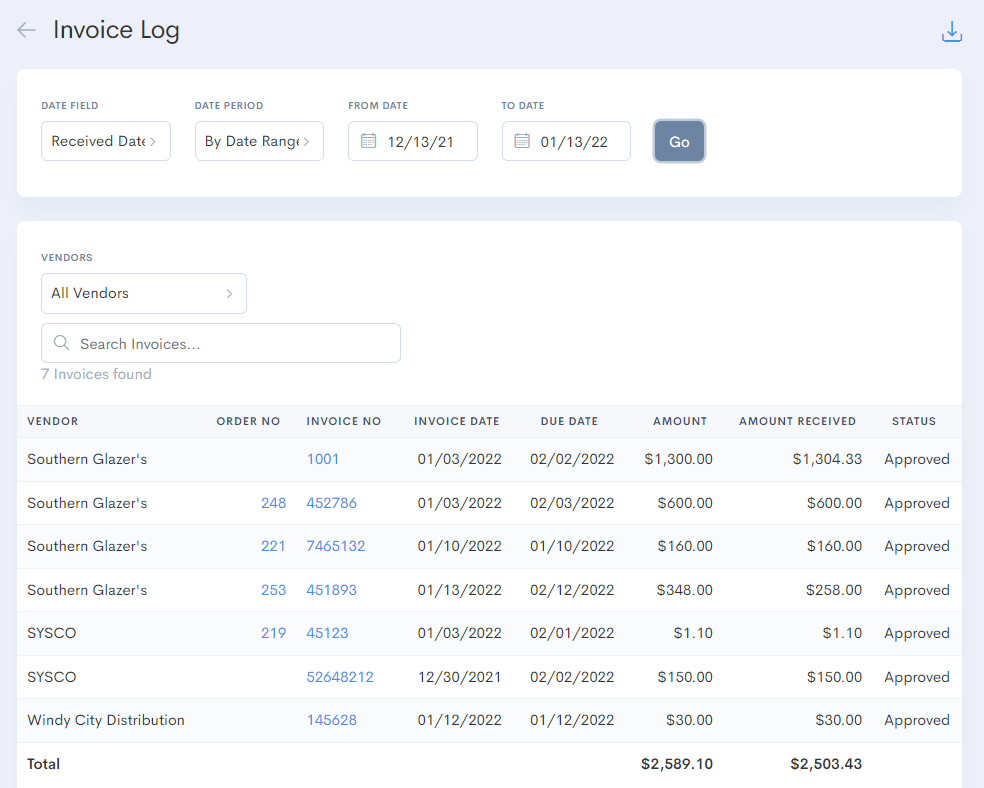Open the calendar icon for From Date

point(367,141)
